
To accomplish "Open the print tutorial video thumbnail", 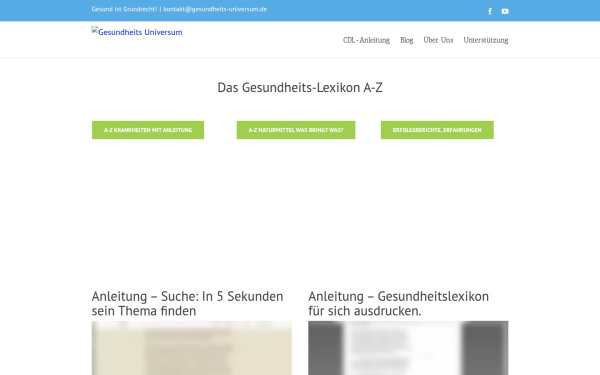I will point(408,348).
